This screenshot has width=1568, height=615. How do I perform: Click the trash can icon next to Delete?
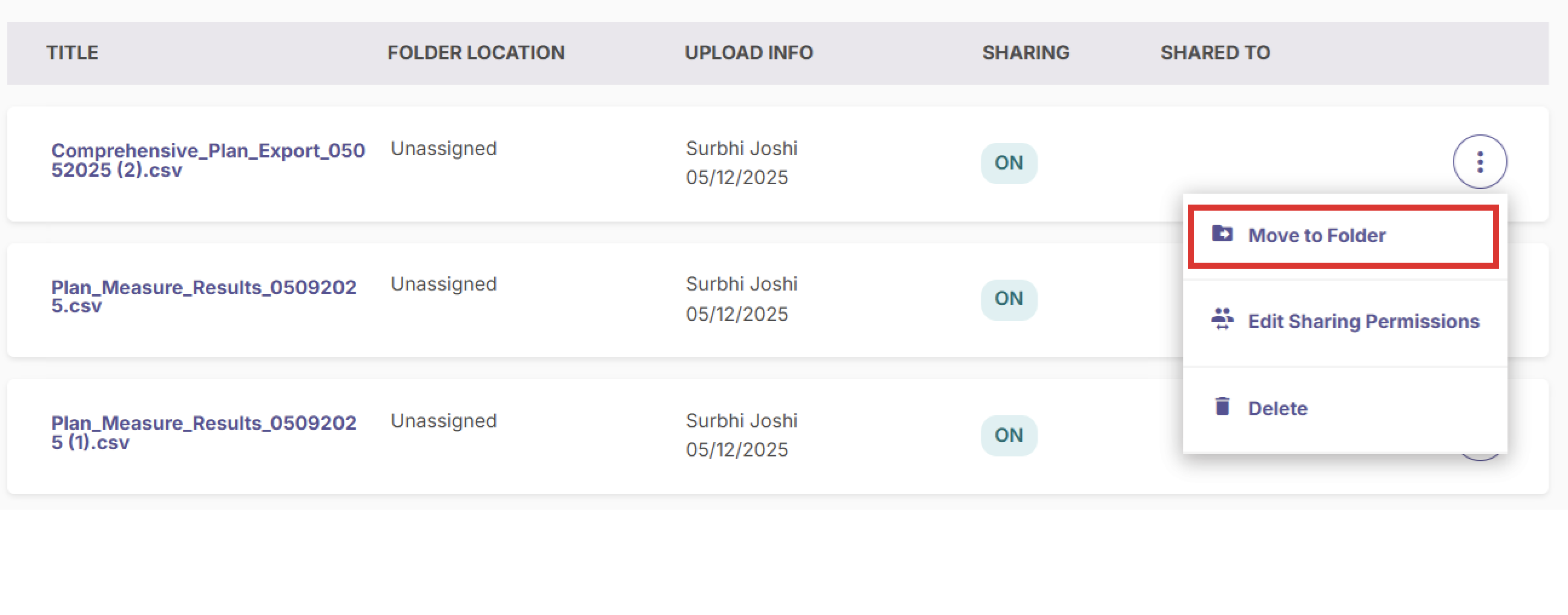pos(1222,406)
